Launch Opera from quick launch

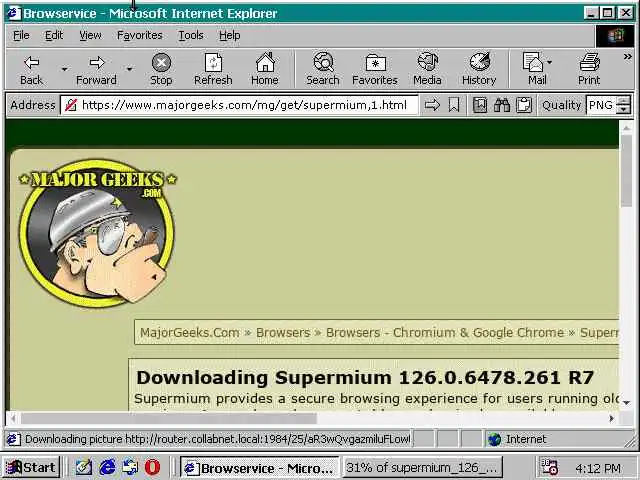point(153,467)
